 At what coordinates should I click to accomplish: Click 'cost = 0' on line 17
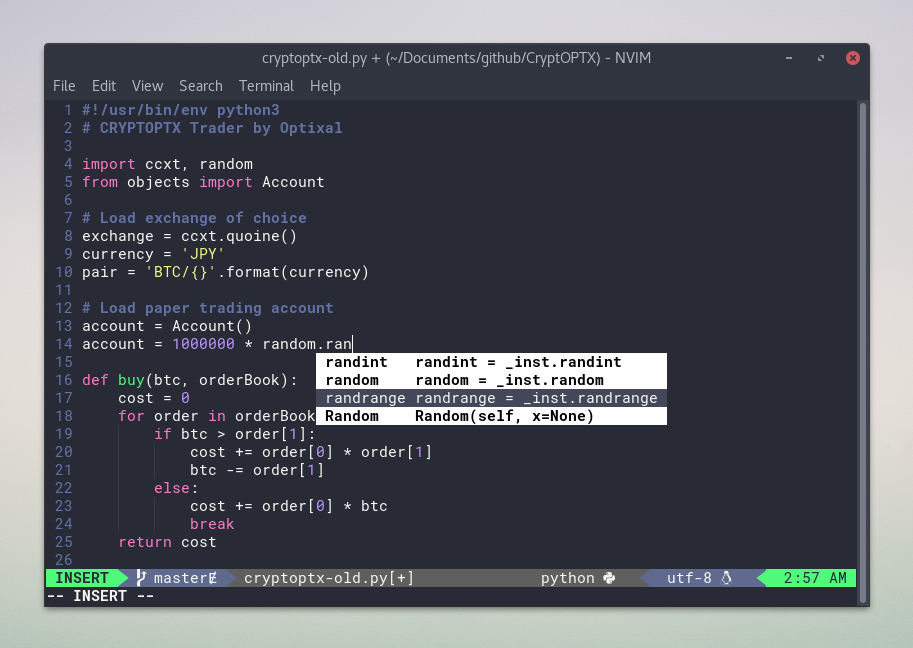(154, 398)
